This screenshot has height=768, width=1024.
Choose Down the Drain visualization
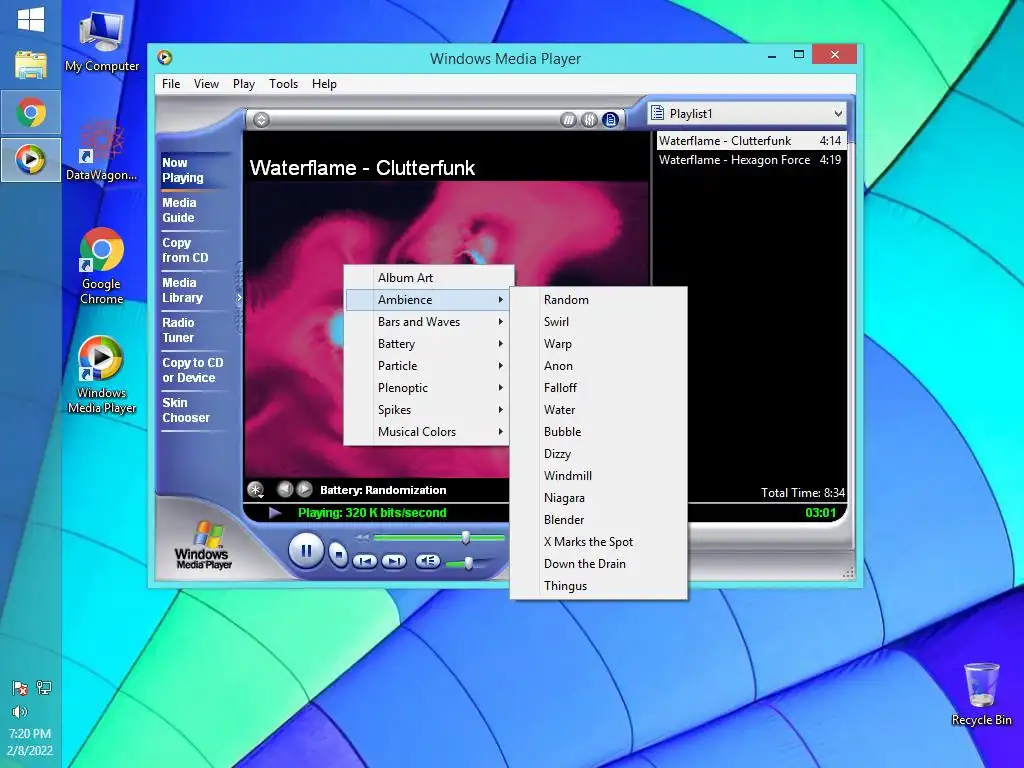(598, 564)
